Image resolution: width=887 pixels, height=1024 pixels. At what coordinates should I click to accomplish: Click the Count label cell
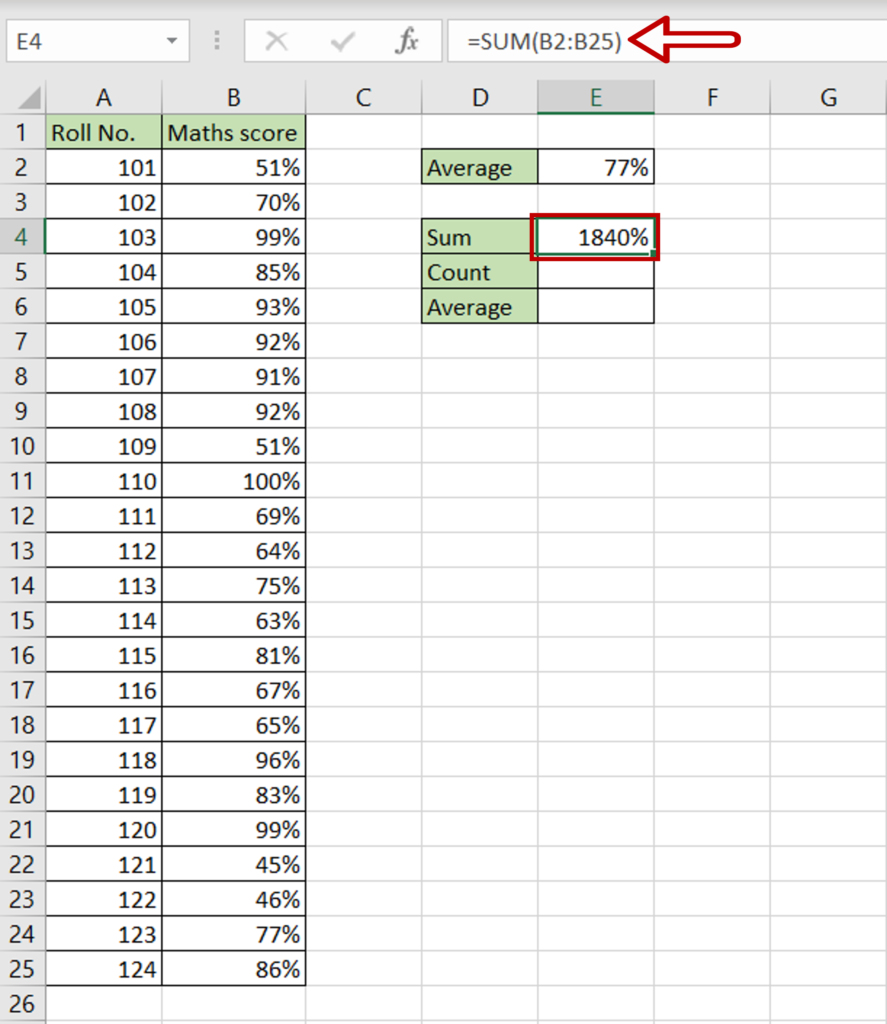coord(479,272)
